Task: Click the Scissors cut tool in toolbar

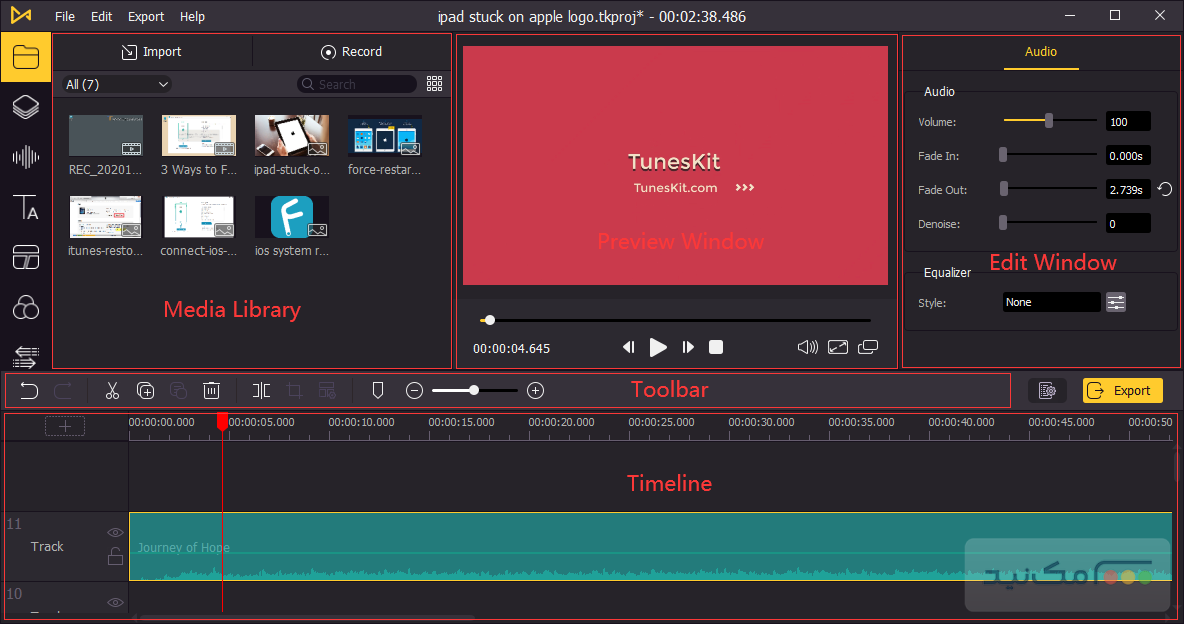Action: click(112, 390)
